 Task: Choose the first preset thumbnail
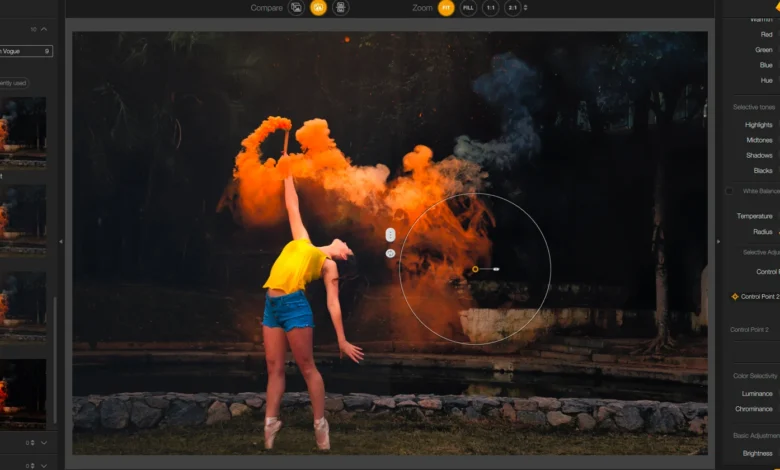23,132
